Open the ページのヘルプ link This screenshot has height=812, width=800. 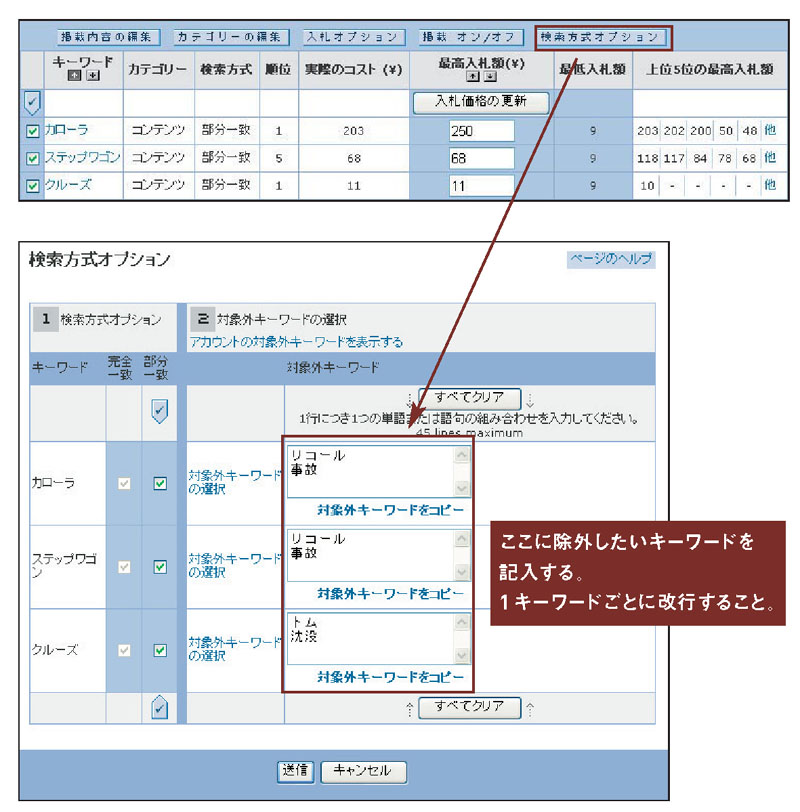(x=611, y=259)
